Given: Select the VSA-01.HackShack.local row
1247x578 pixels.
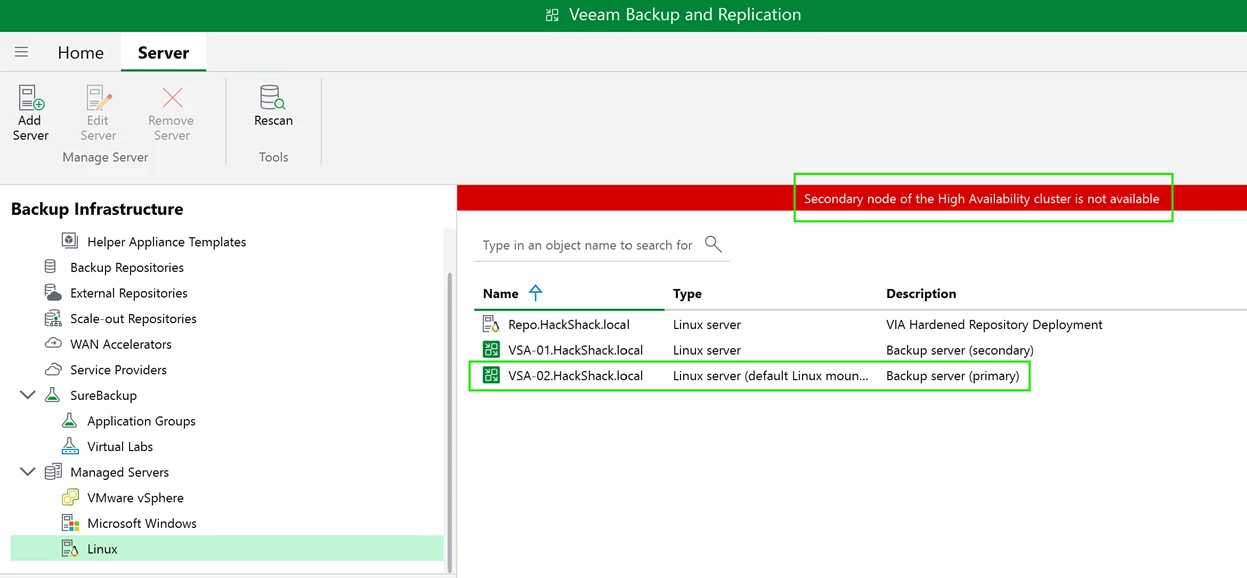Looking at the screenshot, I should coord(575,350).
